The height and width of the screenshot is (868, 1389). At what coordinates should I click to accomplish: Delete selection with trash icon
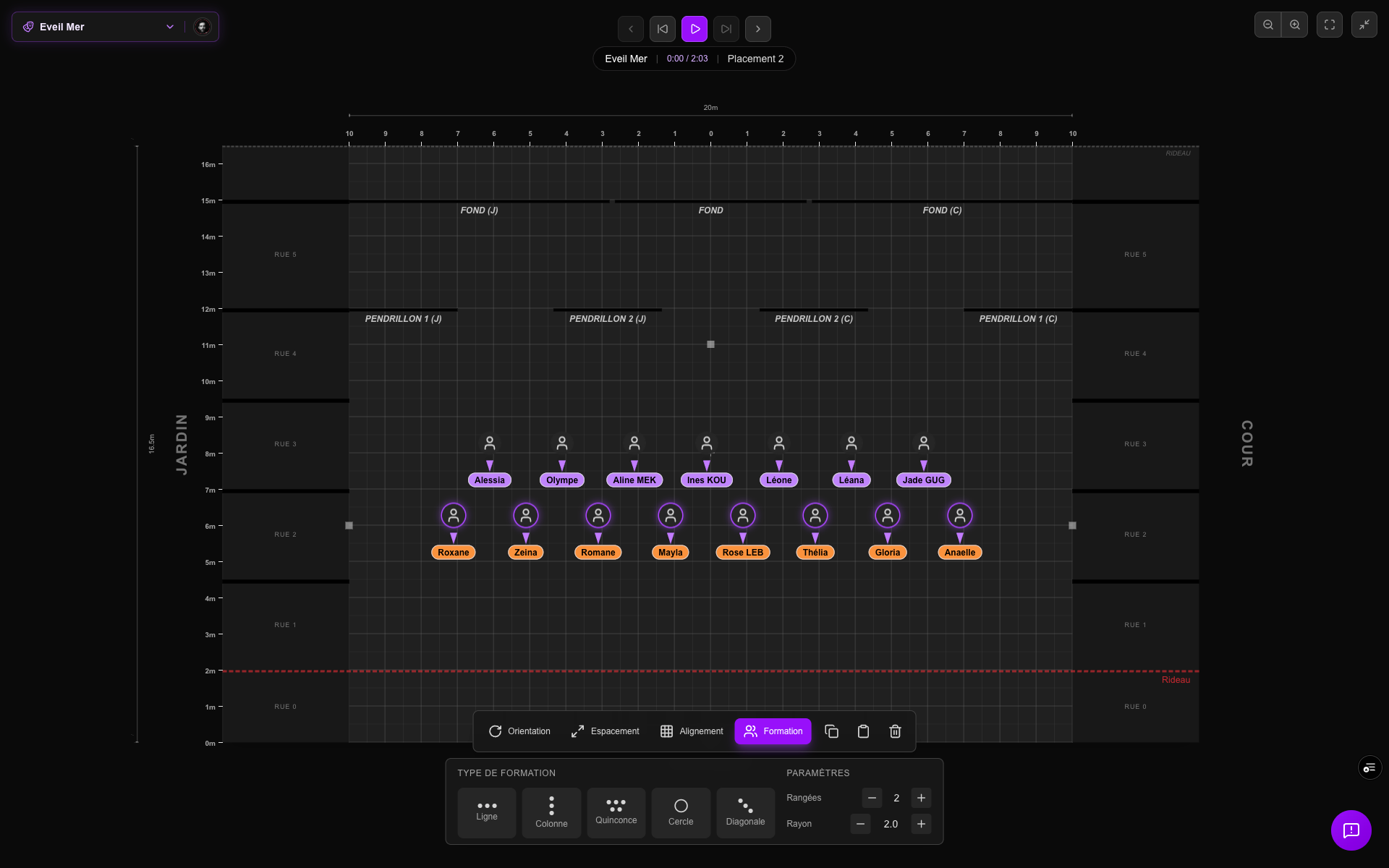pos(895,731)
